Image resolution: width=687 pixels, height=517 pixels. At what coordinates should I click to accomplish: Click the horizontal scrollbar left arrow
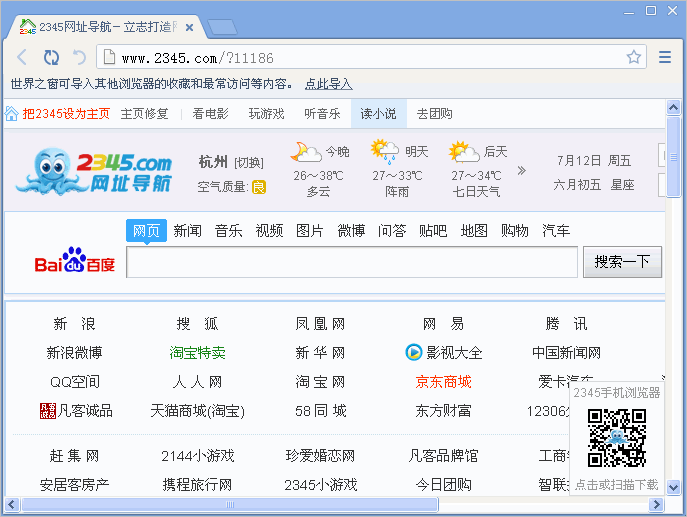click(x=12, y=505)
